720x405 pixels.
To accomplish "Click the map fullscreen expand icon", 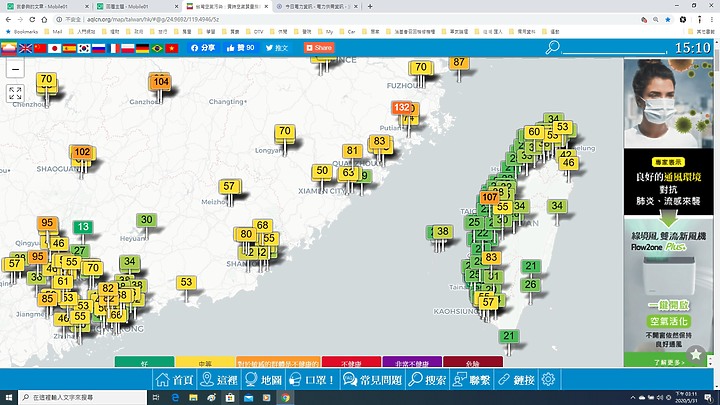I will click(15, 93).
